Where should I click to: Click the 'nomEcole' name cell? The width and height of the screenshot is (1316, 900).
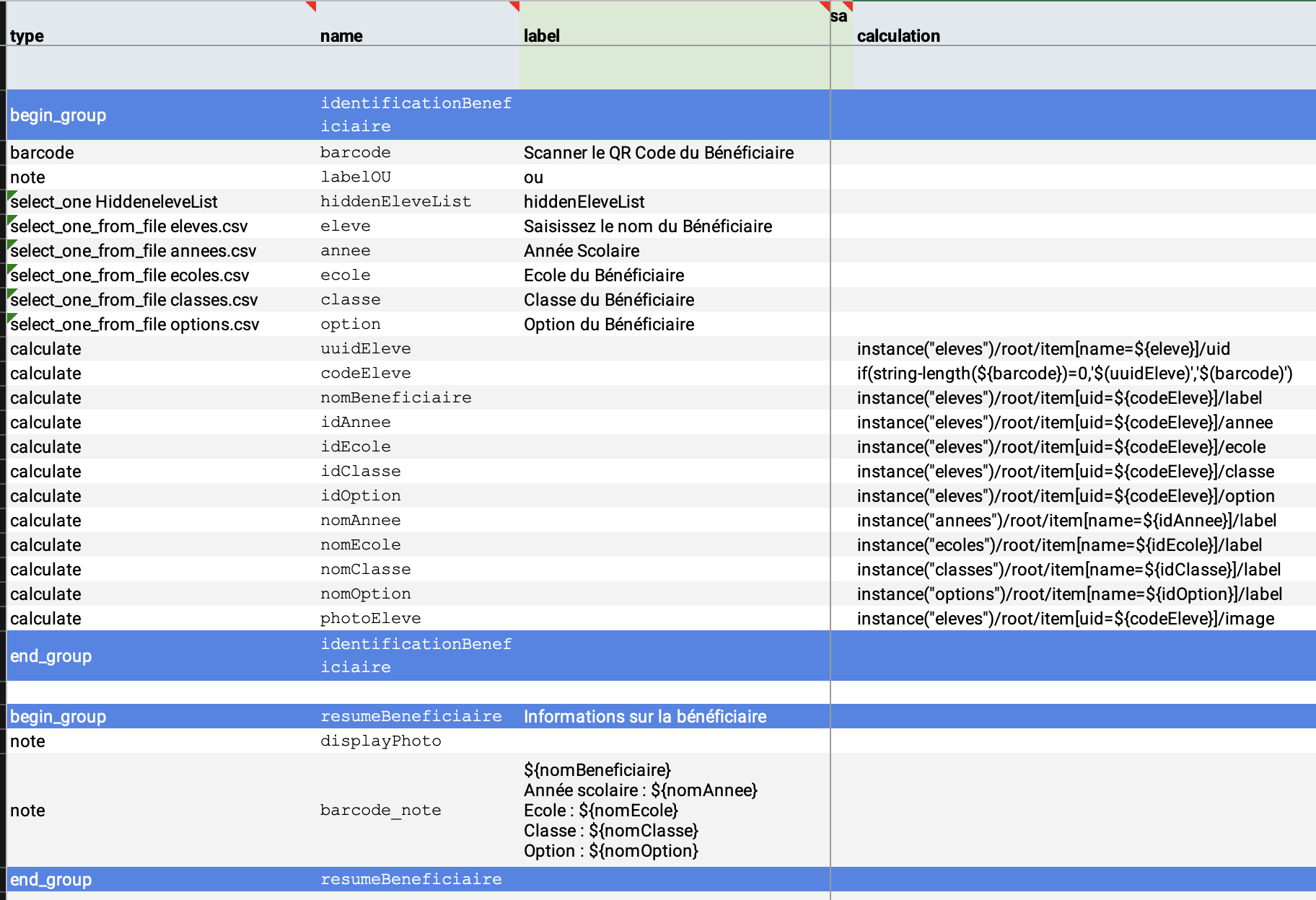[x=418, y=544]
